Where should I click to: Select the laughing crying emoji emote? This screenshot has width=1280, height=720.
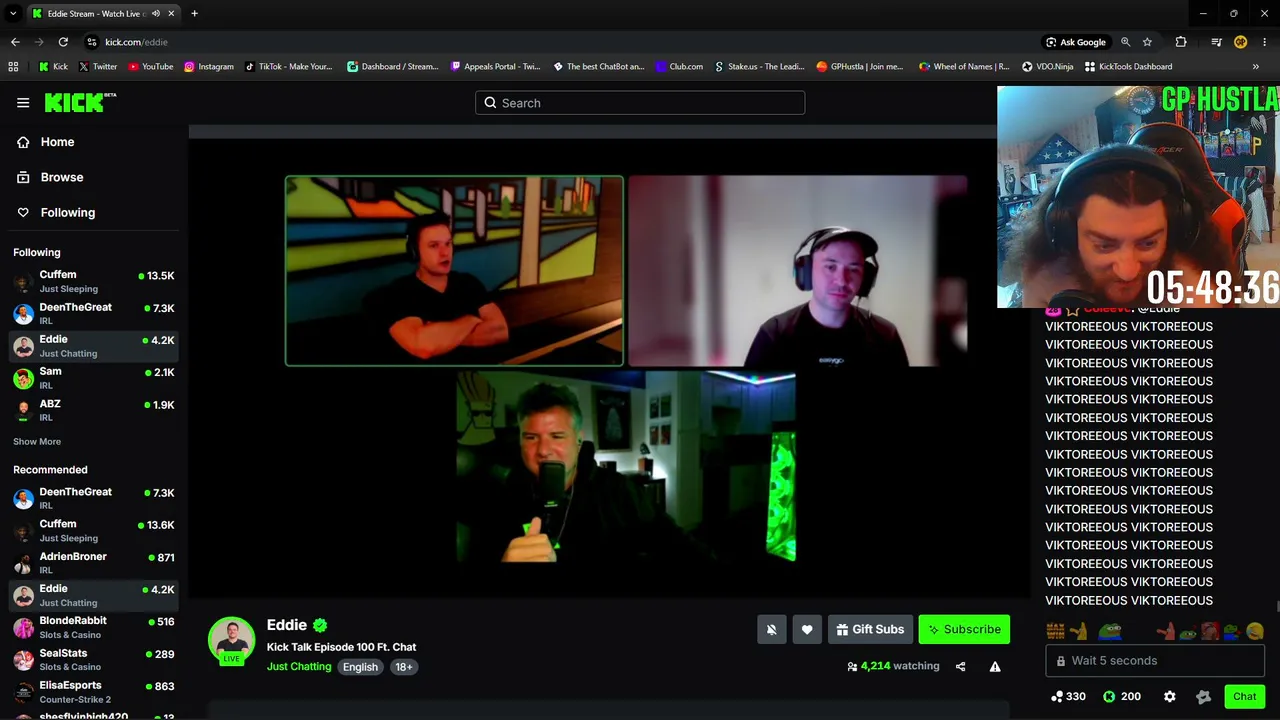click(1255, 632)
